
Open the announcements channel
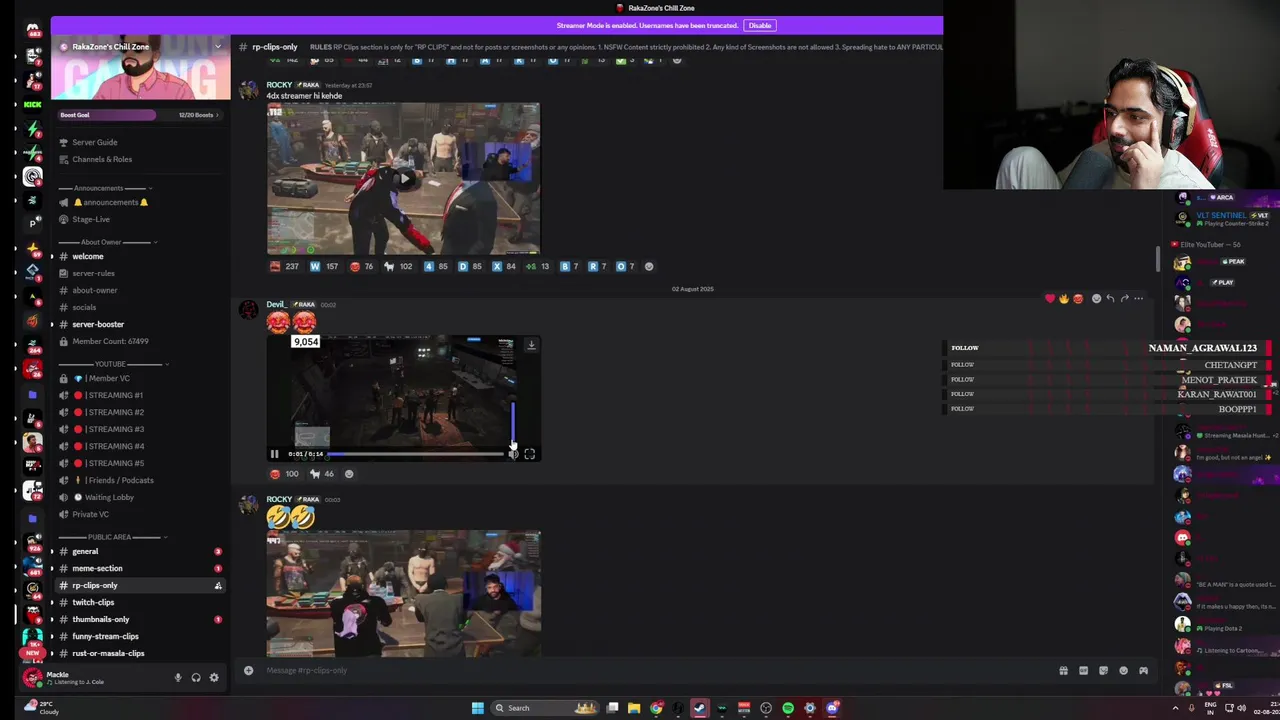tap(110, 202)
